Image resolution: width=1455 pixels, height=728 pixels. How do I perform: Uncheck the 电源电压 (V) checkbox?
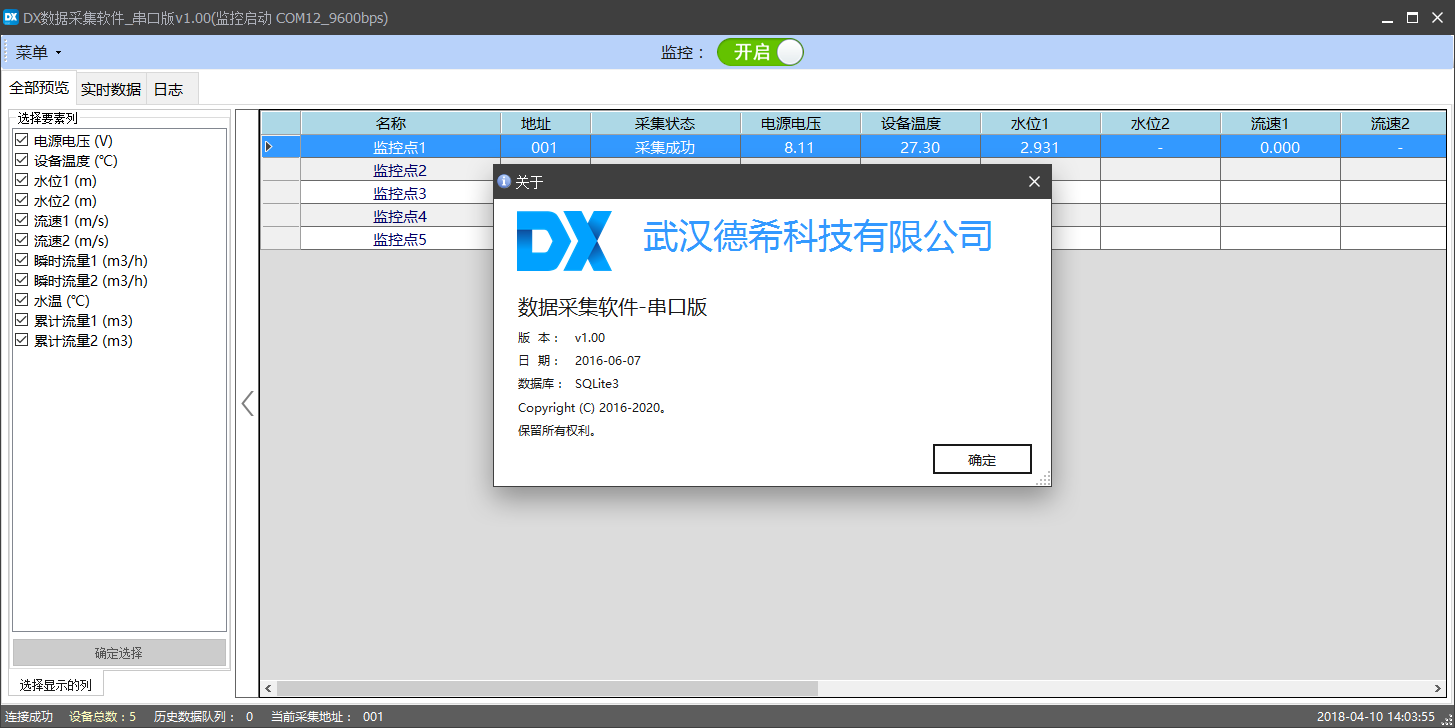(21, 141)
